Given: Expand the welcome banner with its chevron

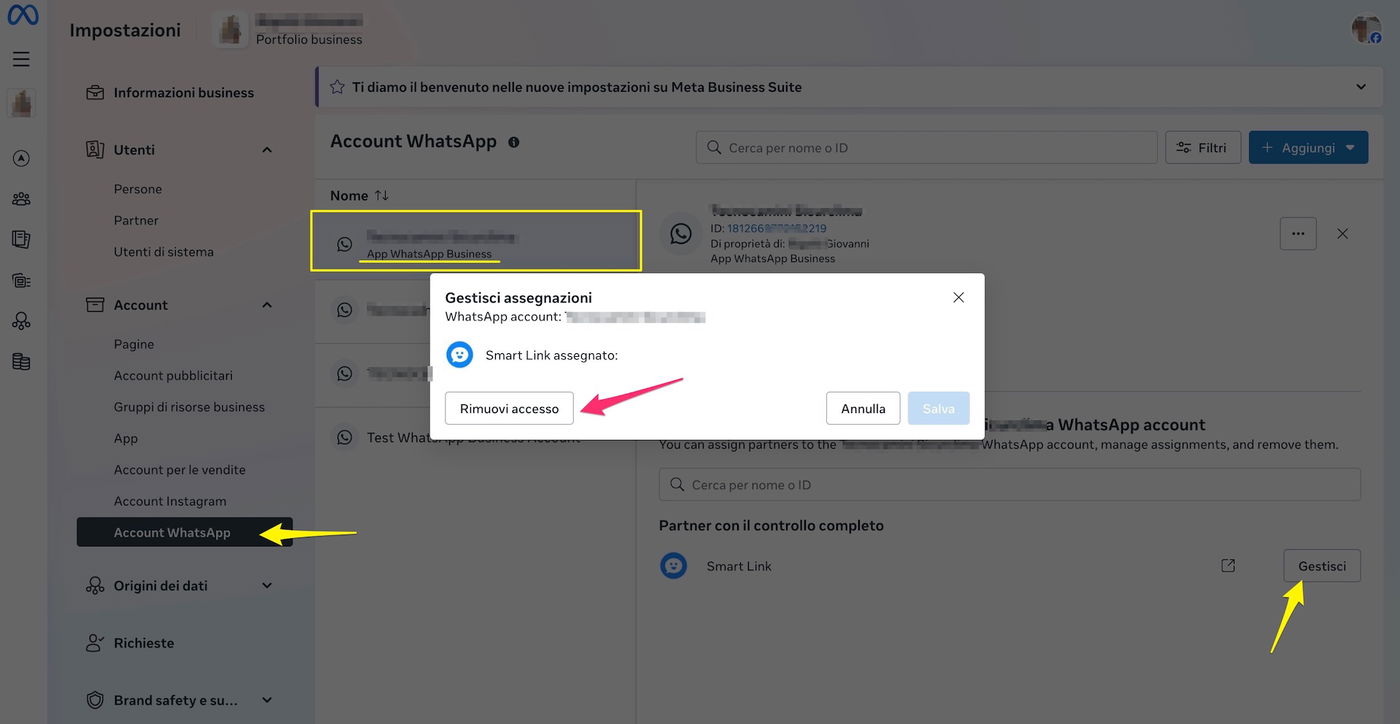Looking at the screenshot, I should pyautogui.click(x=1361, y=87).
